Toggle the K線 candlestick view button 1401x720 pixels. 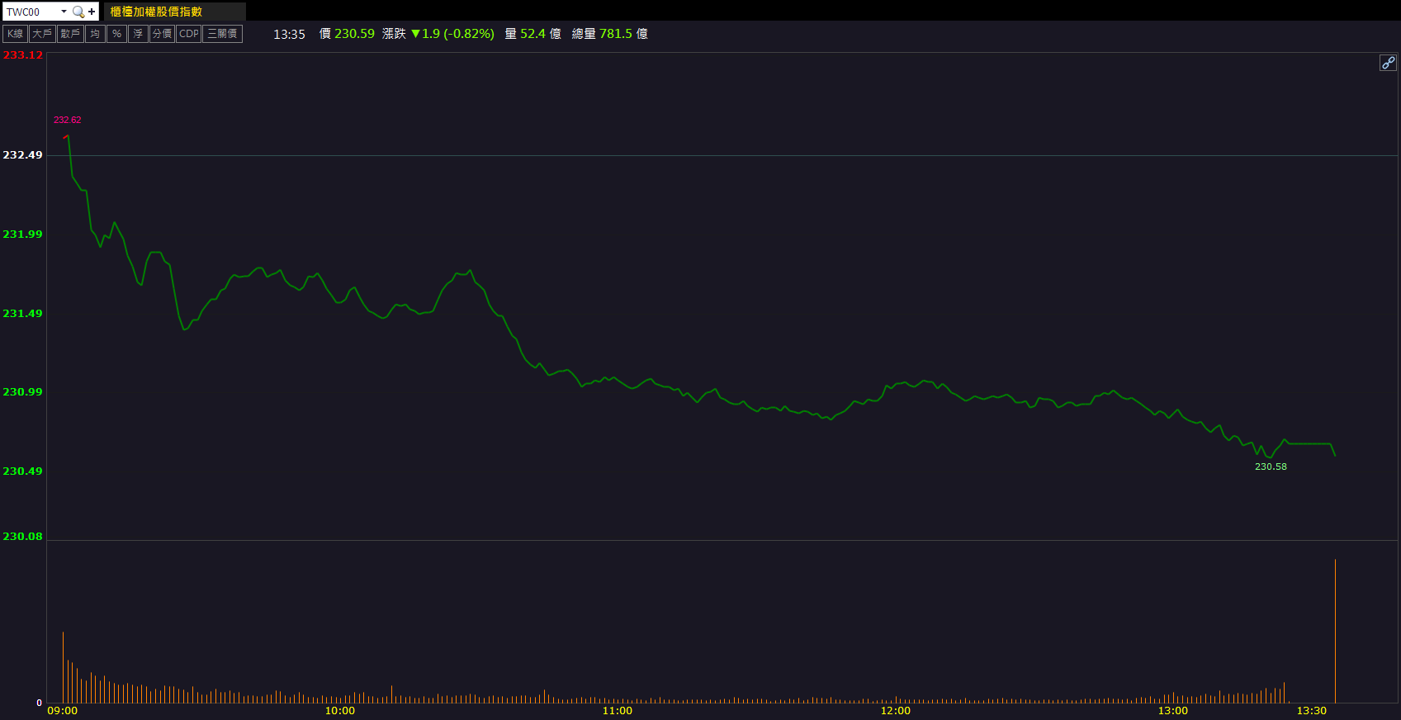pos(15,34)
